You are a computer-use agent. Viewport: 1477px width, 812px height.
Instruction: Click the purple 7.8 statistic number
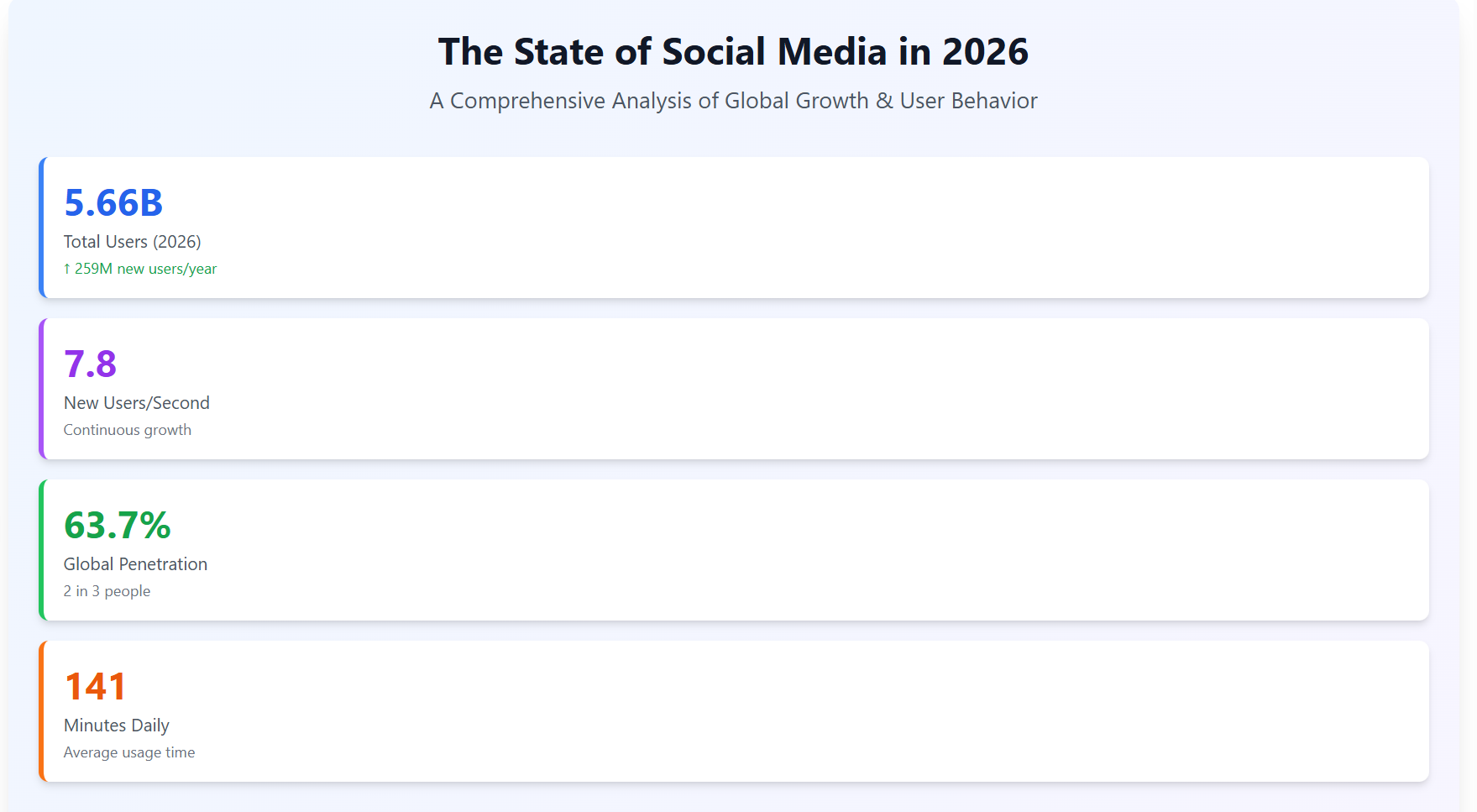tap(90, 364)
